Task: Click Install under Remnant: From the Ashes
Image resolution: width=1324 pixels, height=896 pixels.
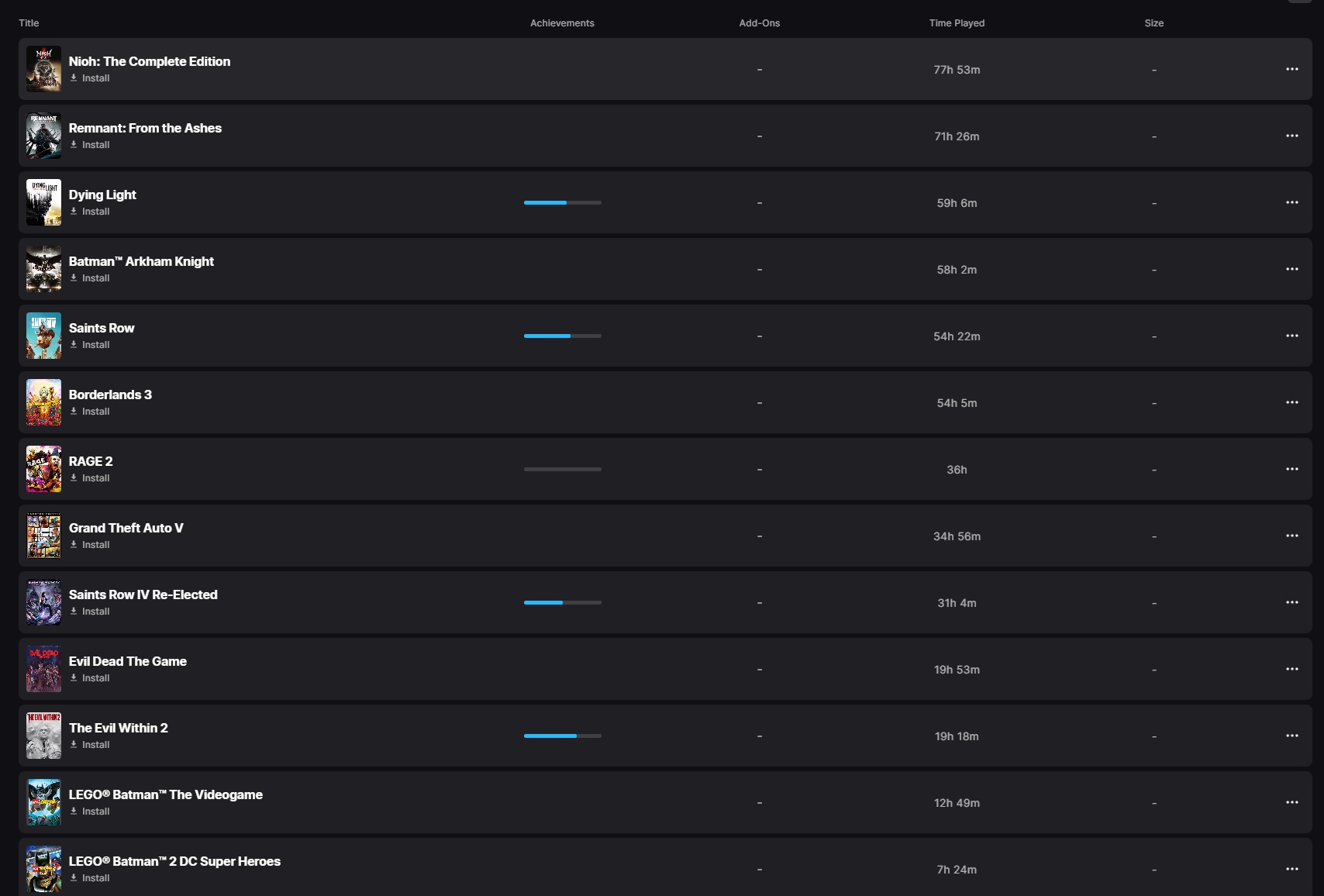Action: 90,145
